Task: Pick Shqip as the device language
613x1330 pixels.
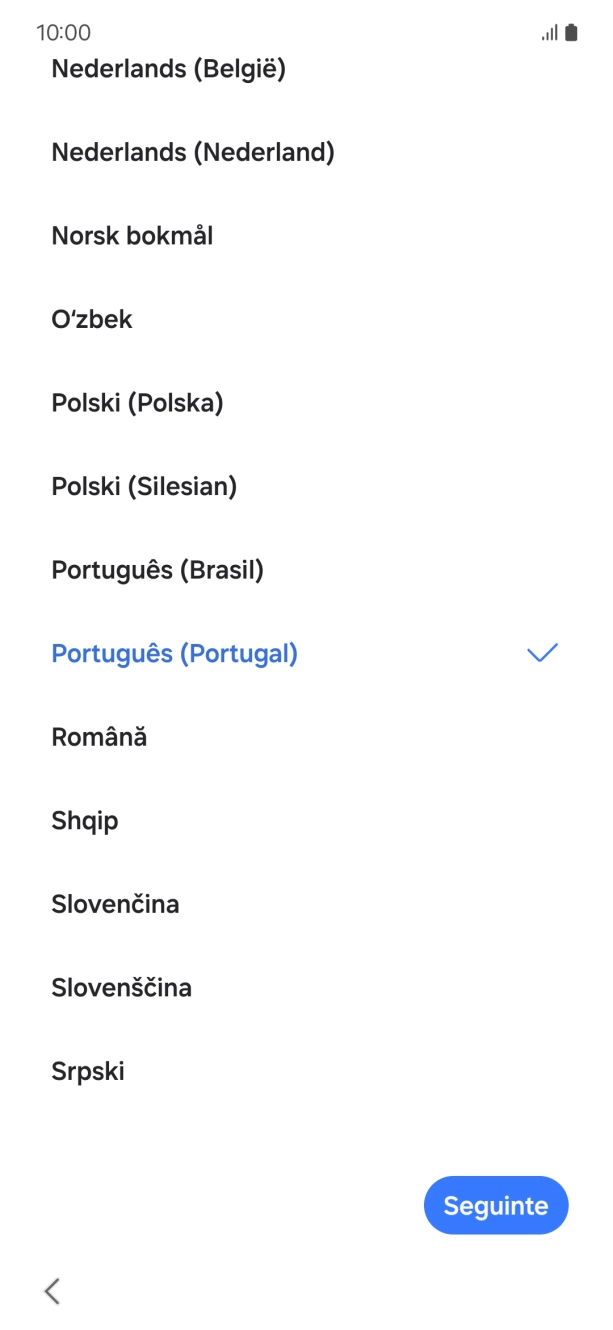Action: tap(85, 820)
